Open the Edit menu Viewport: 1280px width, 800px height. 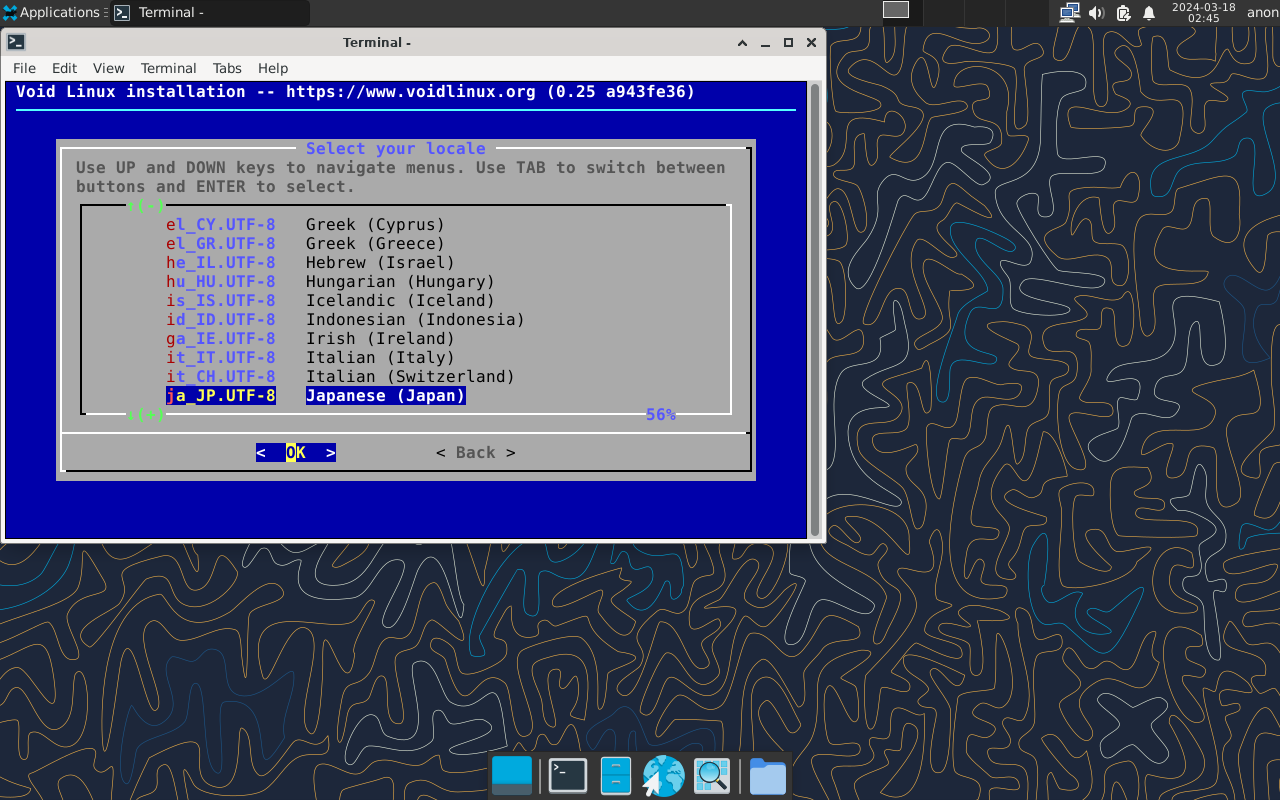pyautogui.click(x=64, y=68)
